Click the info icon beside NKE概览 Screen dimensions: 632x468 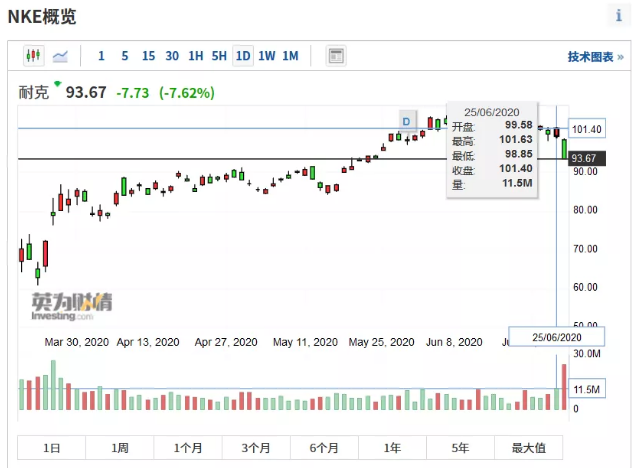(619, 16)
